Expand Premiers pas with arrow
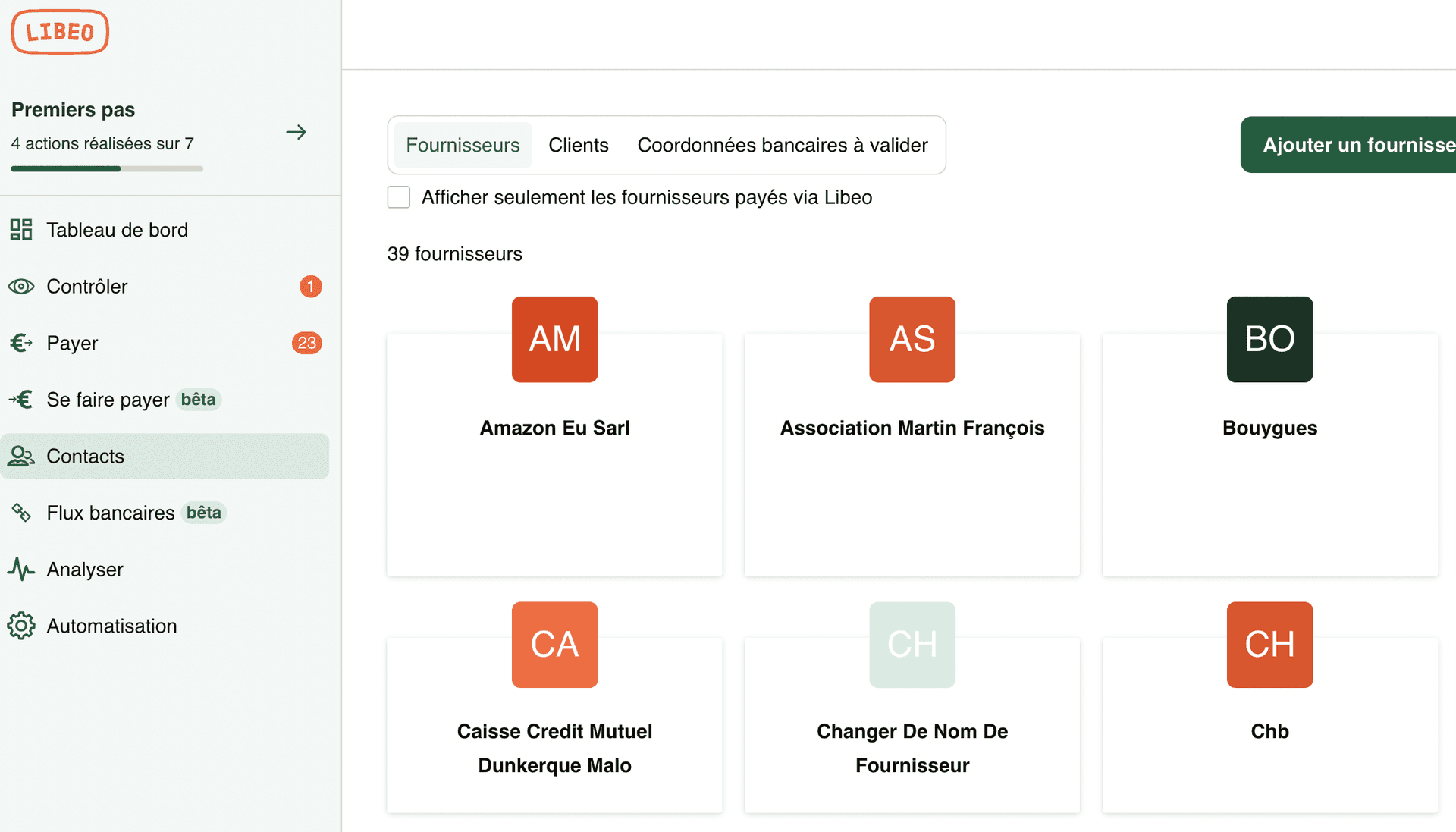This screenshot has height=832, width=1456. coord(296,132)
